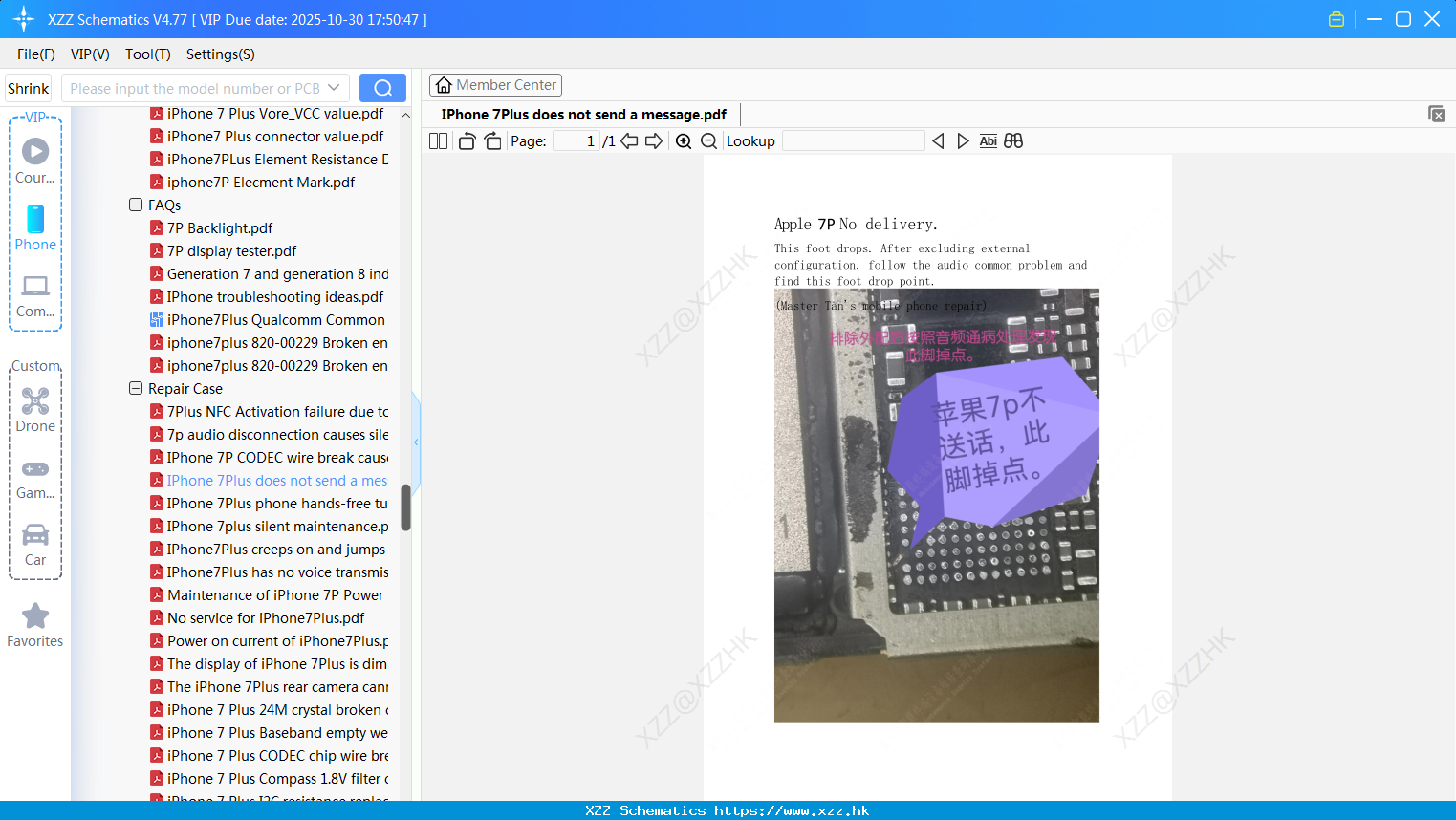Zoom in on the PDF

point(684,141)
